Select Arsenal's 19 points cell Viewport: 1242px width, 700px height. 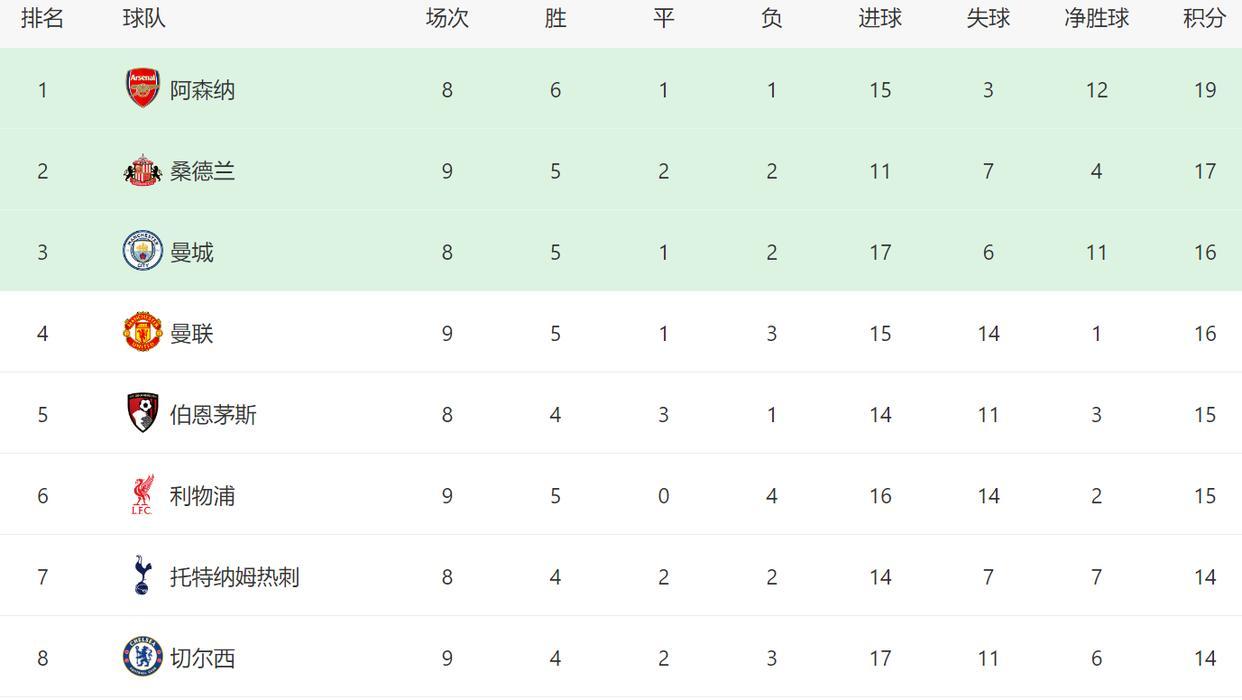click(x=1204, y=90)
